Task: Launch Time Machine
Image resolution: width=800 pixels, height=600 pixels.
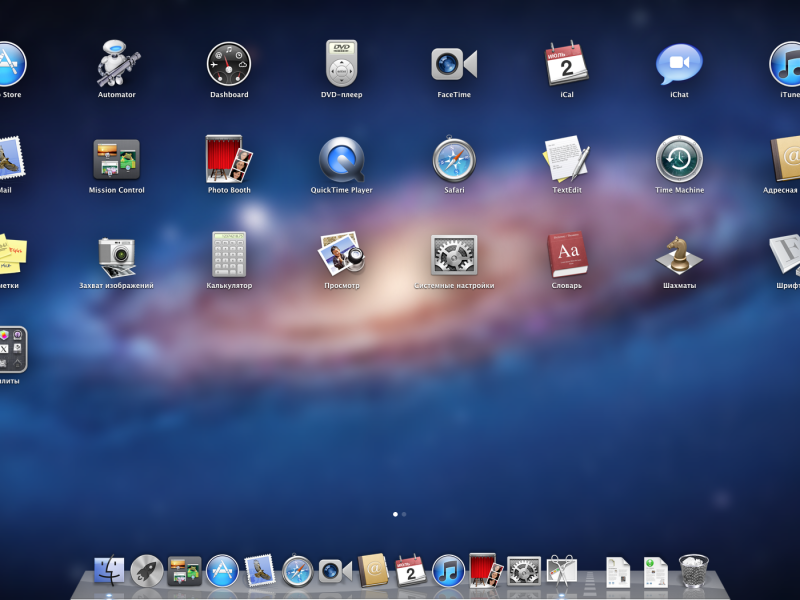Action: pyautogui.click(x=679, y=159)
